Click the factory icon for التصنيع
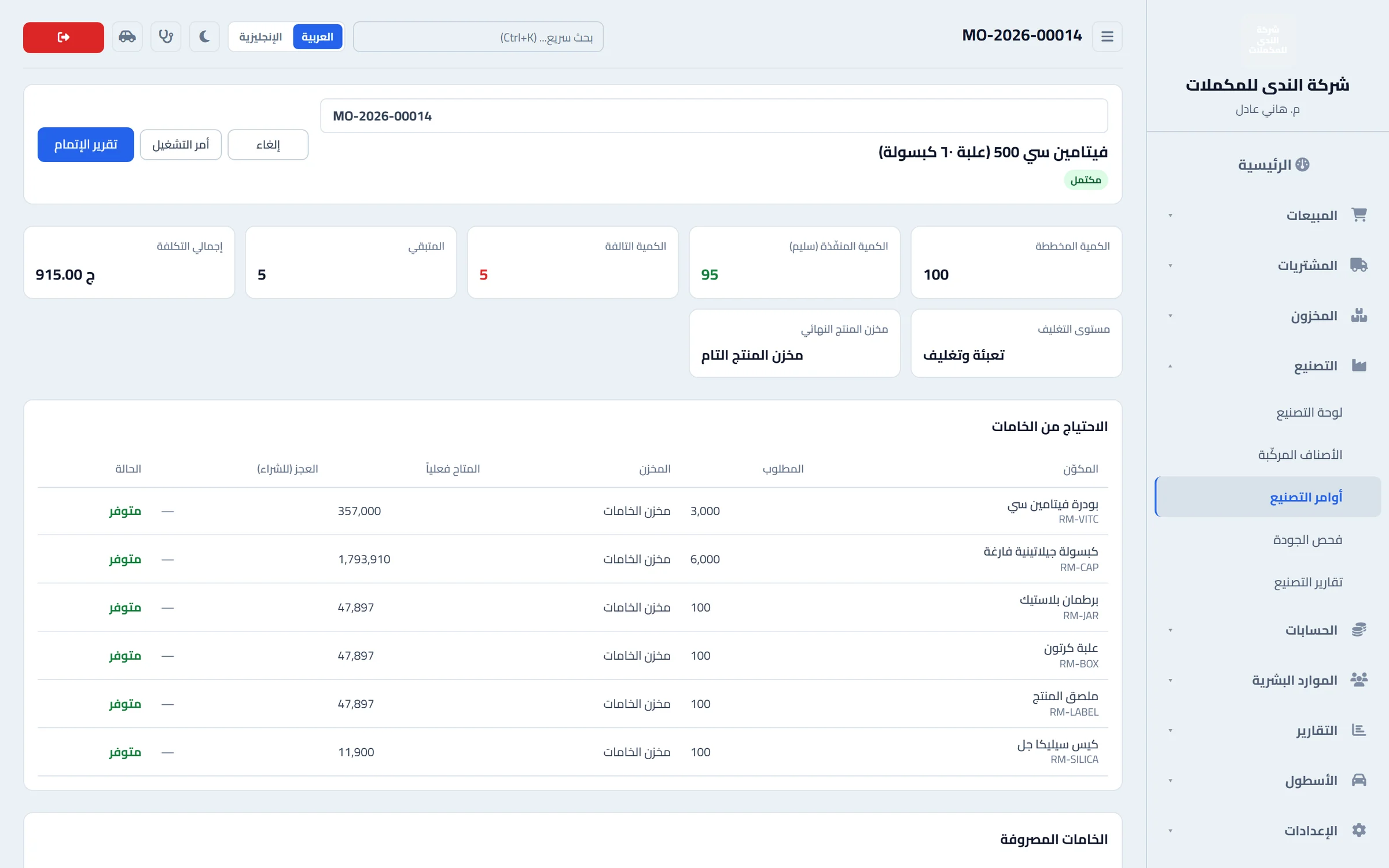Image resolution: width=1389 pixels, height=868 pixels. coord(1359,365)
